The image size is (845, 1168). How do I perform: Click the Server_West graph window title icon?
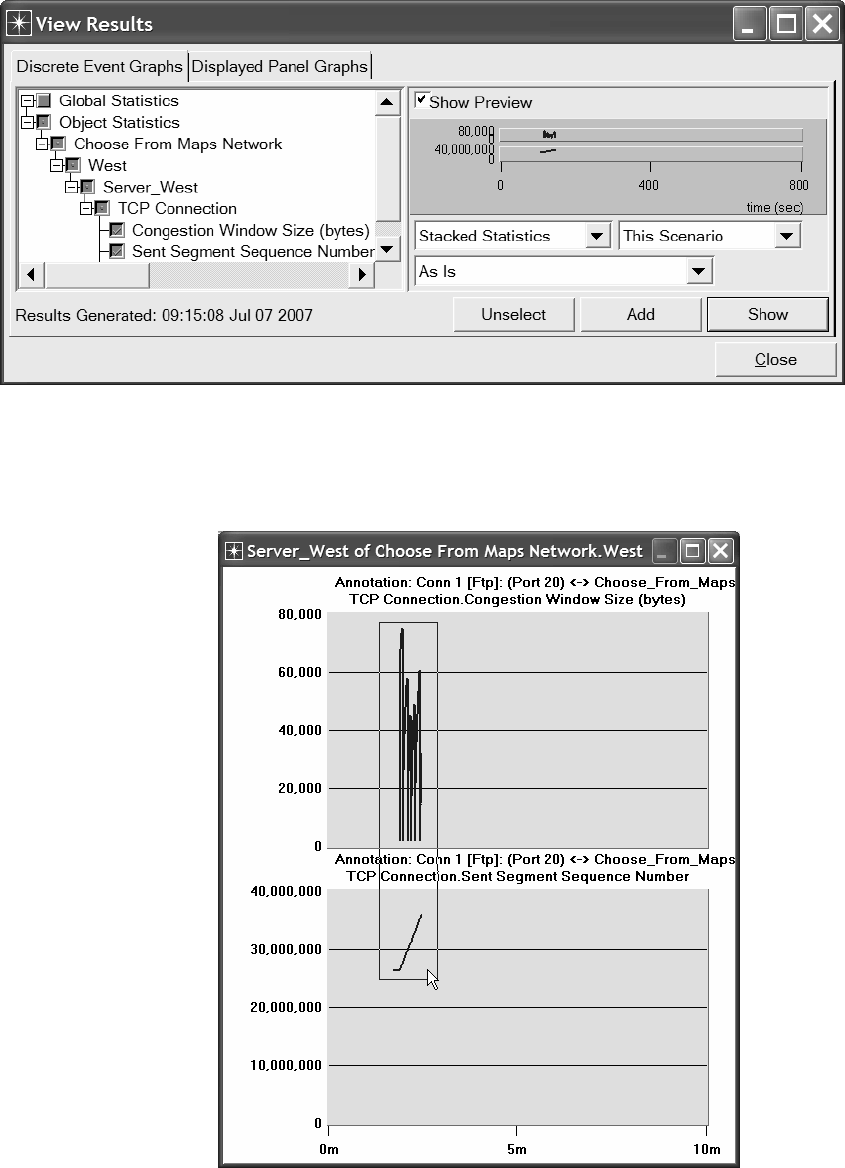coord(234,551)
